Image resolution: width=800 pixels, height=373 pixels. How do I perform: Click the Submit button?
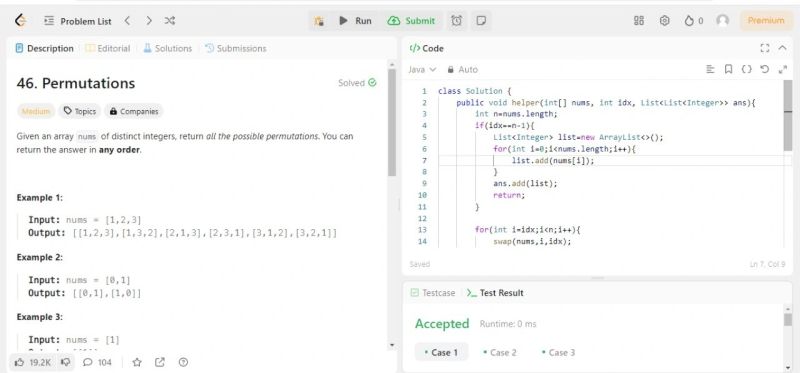[411, 21]
